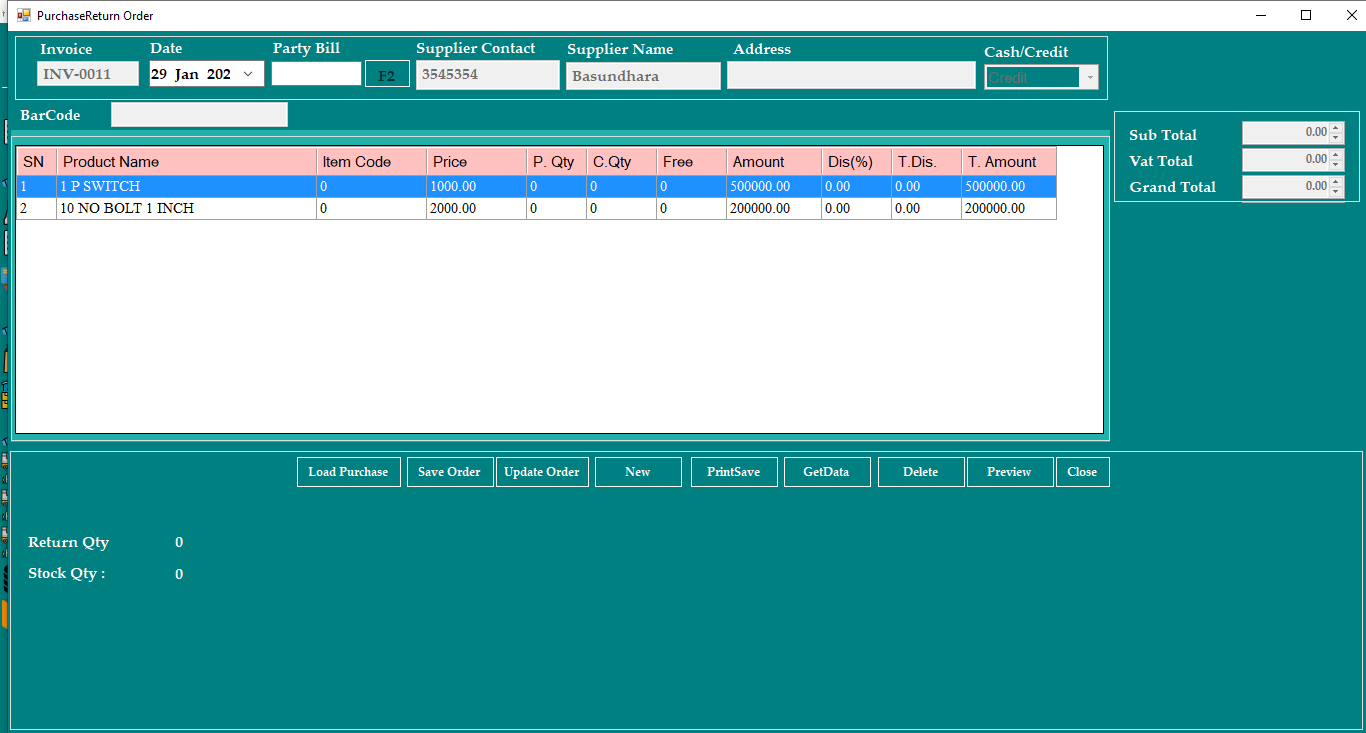The image size is (1366, 733).
Task: Click the Load Purchase button
Action: coord(348,471)
